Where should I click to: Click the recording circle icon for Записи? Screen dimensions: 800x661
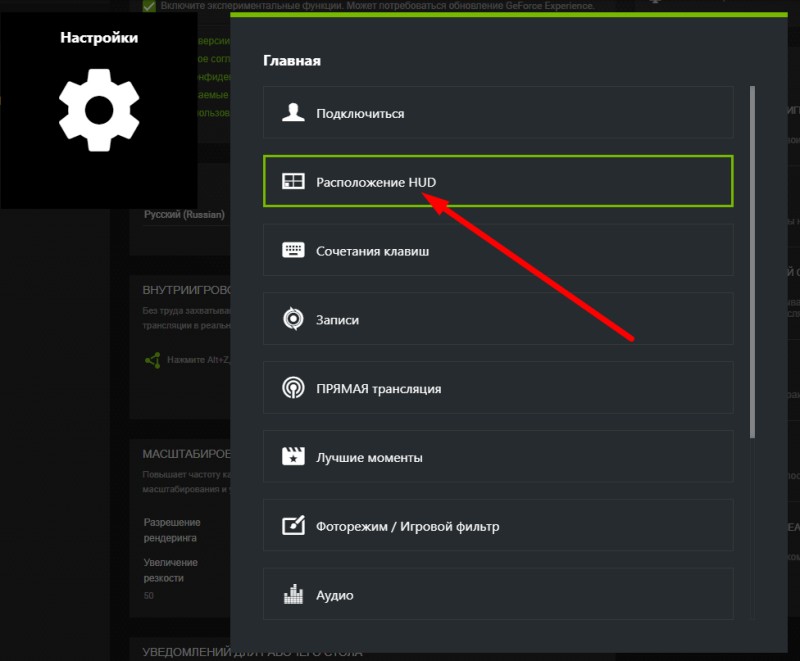(293, 319)
